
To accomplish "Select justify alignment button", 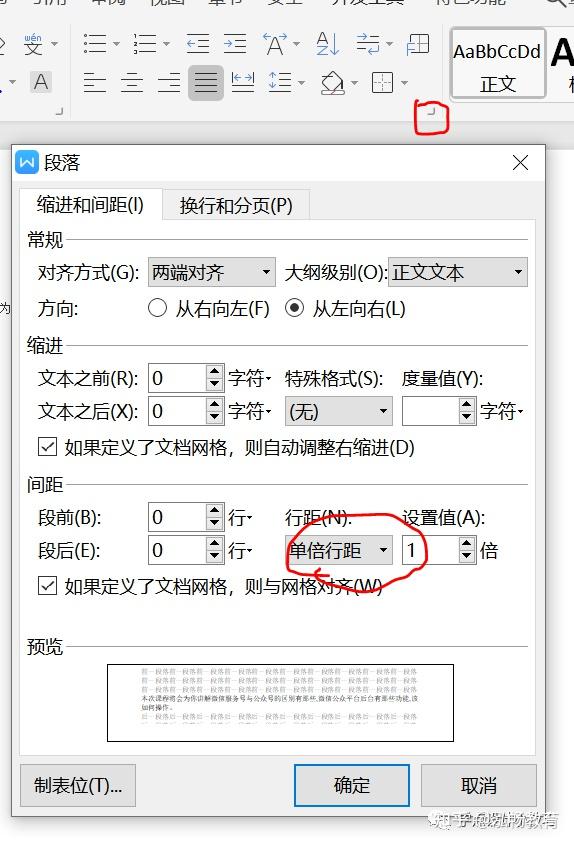I will click(206, 83).
